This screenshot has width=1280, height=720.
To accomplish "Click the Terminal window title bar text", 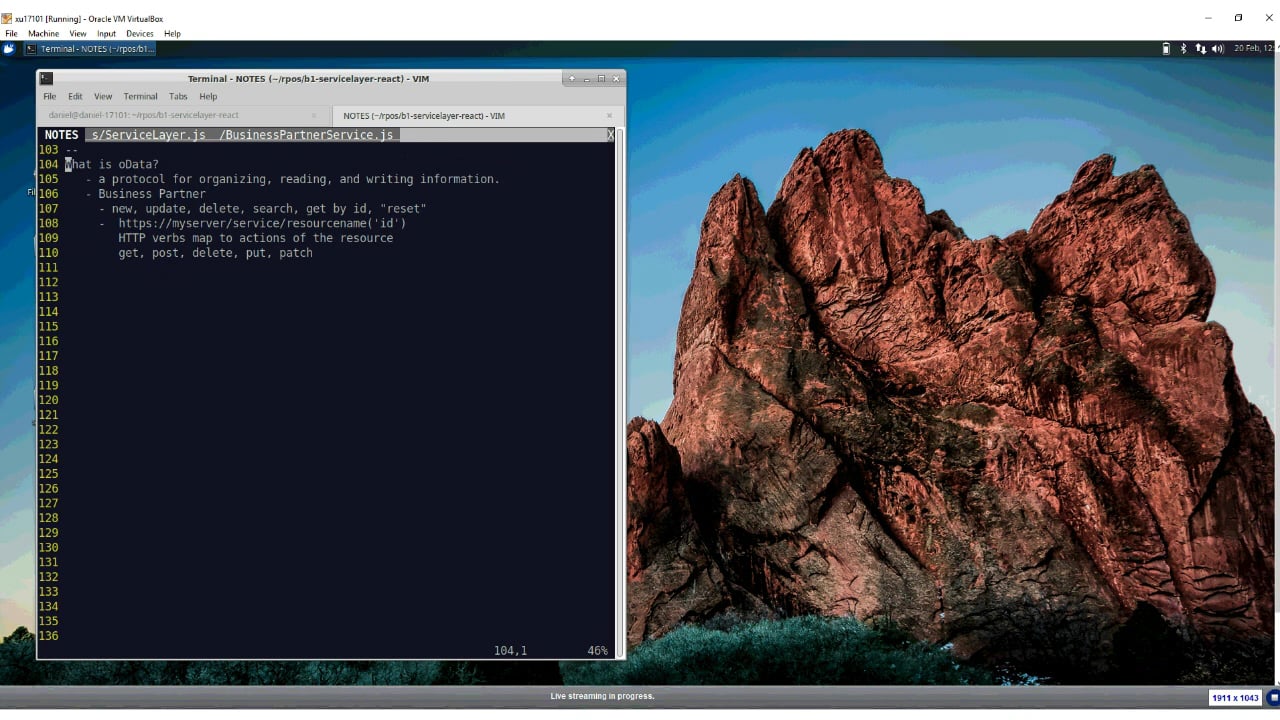I will (308, 78).
